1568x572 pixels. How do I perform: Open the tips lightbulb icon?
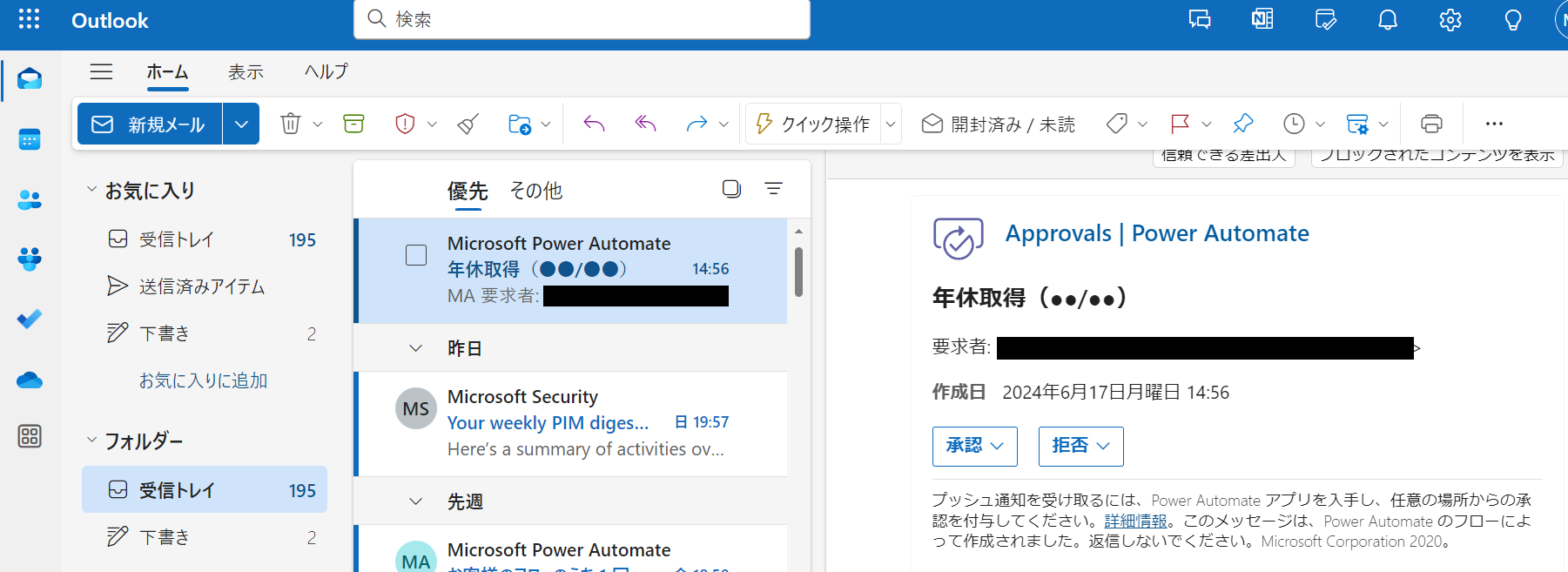pyautogui.click(x=1513, y=19)
